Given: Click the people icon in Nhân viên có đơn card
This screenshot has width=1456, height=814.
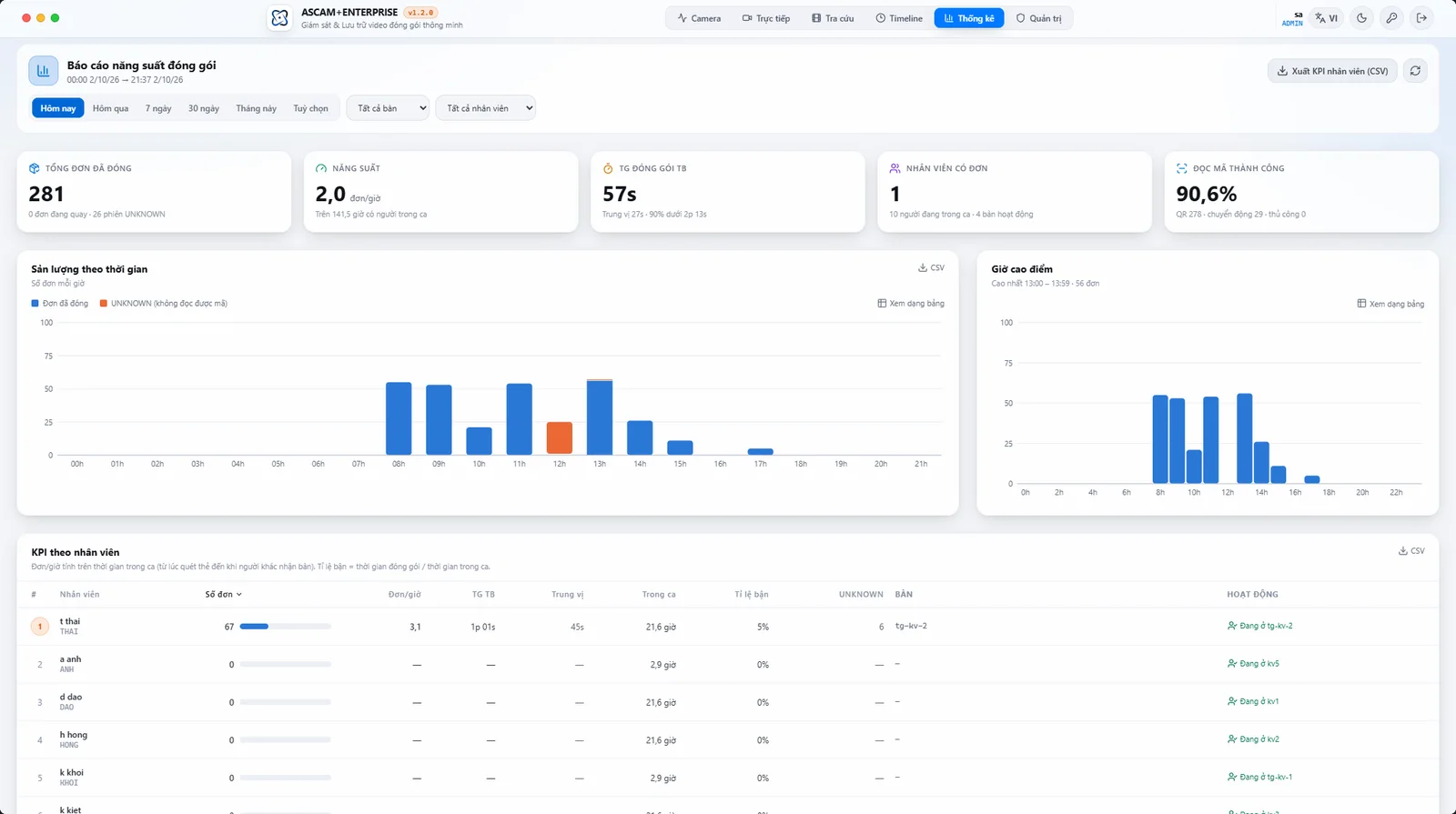Looking at the screenshot, I should pyautogui.click(x=895, y=168).
